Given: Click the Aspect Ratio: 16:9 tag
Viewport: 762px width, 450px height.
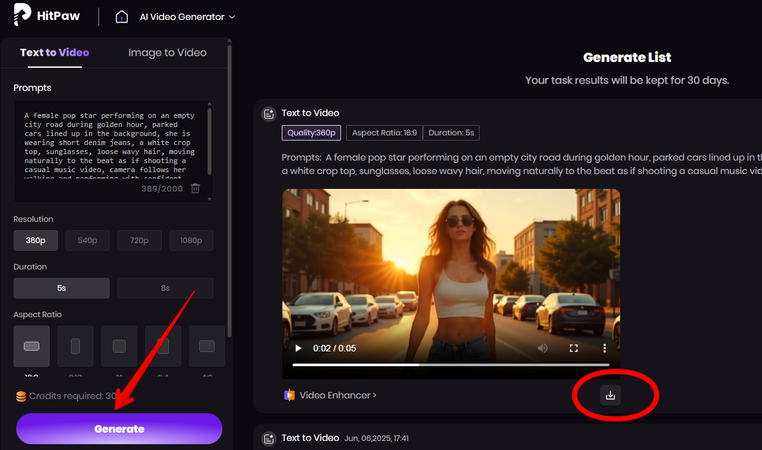Looking at the screenshot, I should [x=384, y=133].
